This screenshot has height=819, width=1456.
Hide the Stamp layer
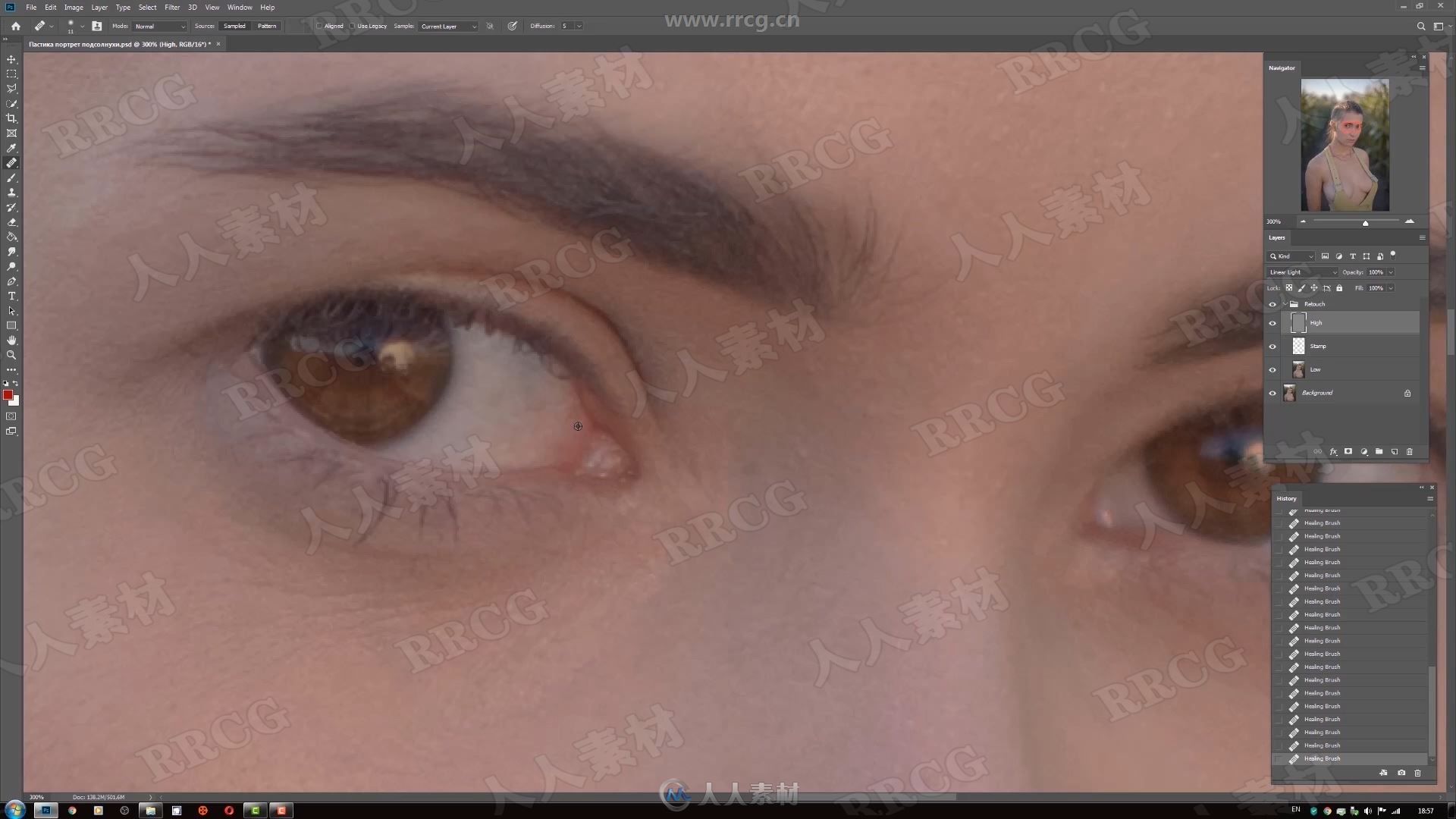(x=1272, y=347)
